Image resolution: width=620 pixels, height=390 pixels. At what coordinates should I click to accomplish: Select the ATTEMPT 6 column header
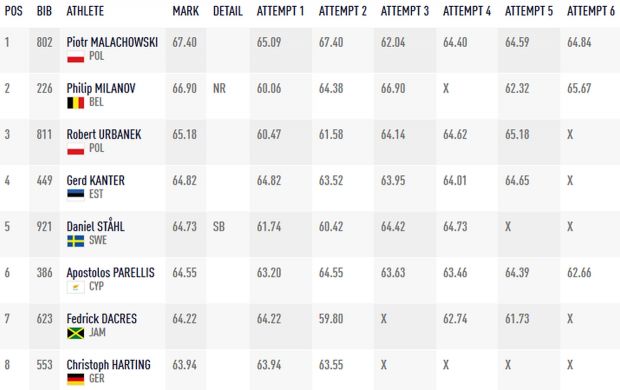point(591,11)
